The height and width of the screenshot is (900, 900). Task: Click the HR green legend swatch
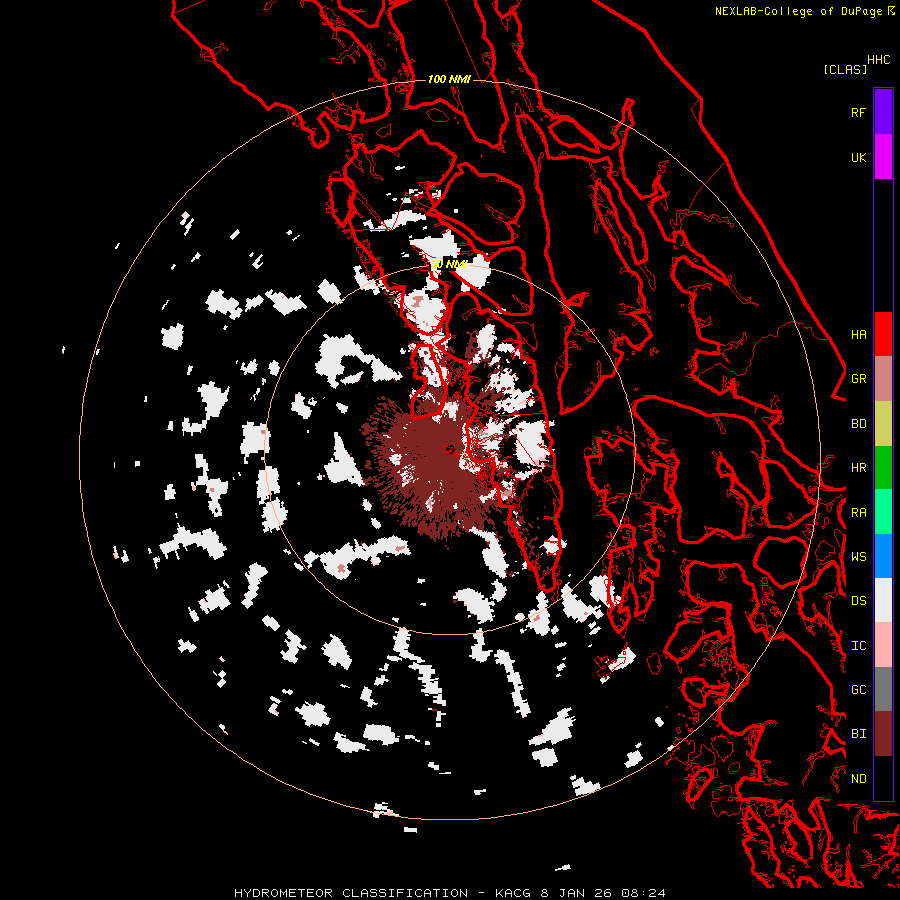[x=883, y=468]
